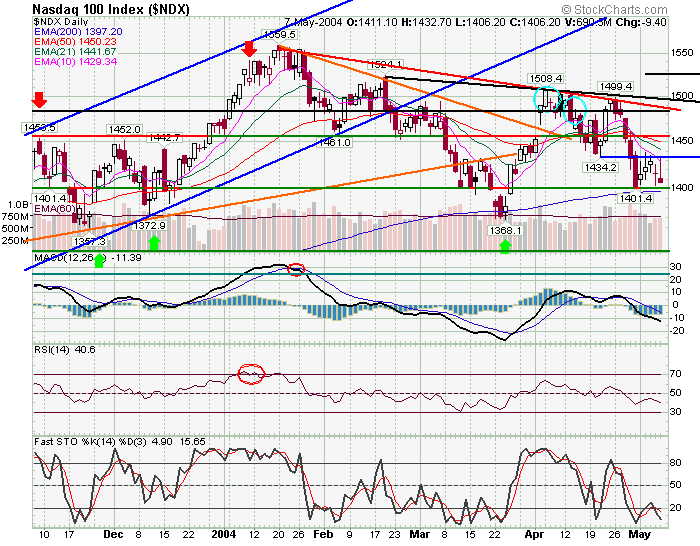Image resolution: width=700 pixels, height=546 pixels.
Task: Click the 1455.5 price label
Action: click(39, 128)
